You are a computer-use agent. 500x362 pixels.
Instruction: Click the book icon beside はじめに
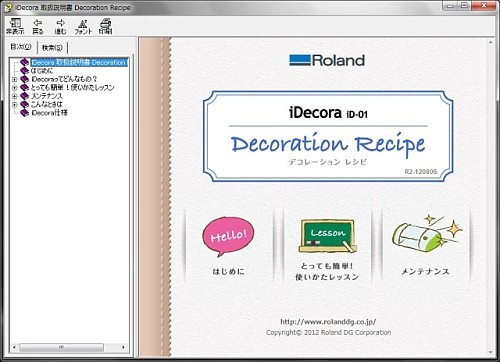[24, 71]
